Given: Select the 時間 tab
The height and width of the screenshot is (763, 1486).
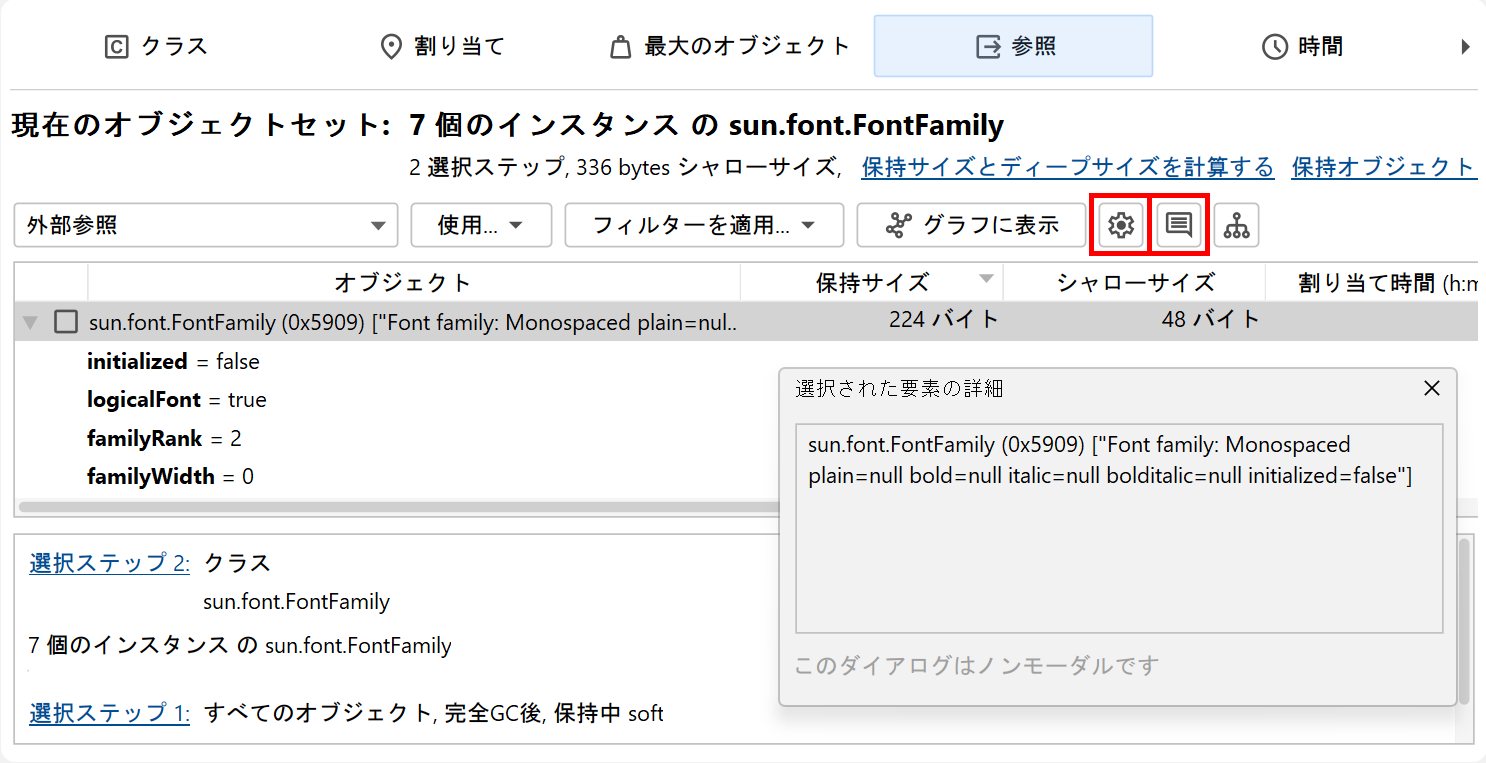Looking at the screenshot, I should click(x=1302, y=46).
